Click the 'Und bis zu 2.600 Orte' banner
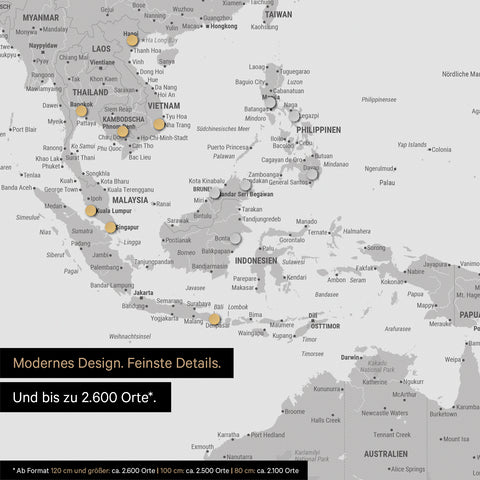Screen dimensions: 480x480 [x=85, y=397]
